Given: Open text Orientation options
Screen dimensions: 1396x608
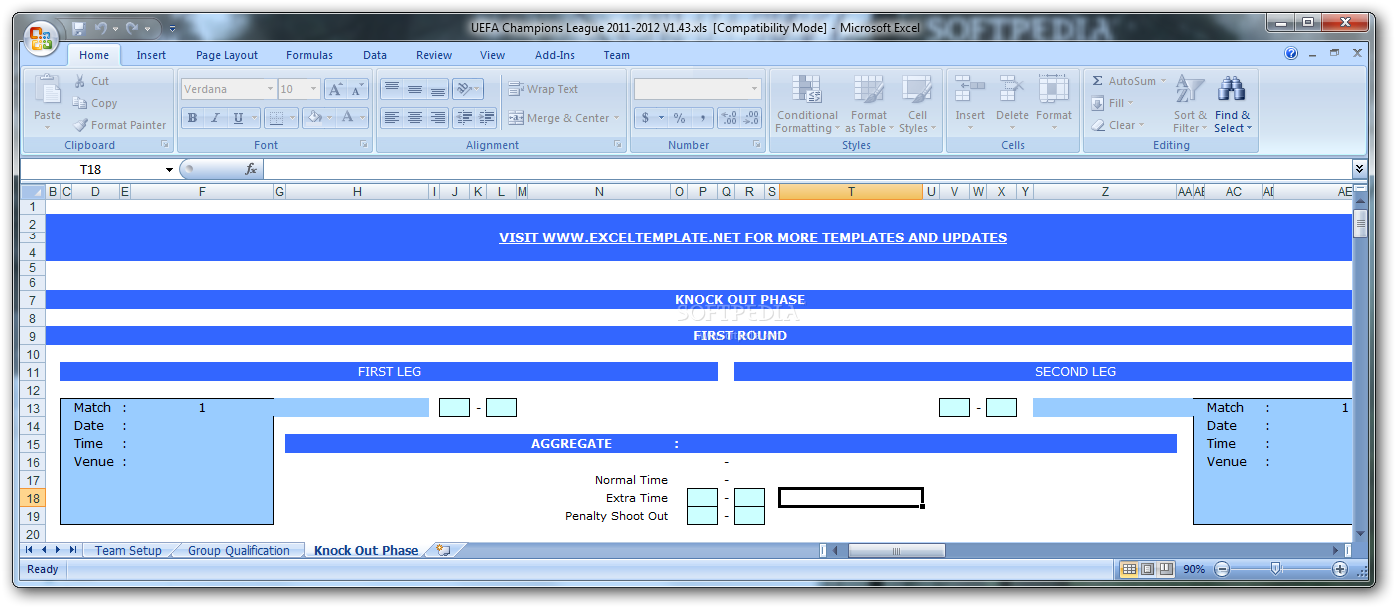Looking at the screenshot, I should click(466, 89).
